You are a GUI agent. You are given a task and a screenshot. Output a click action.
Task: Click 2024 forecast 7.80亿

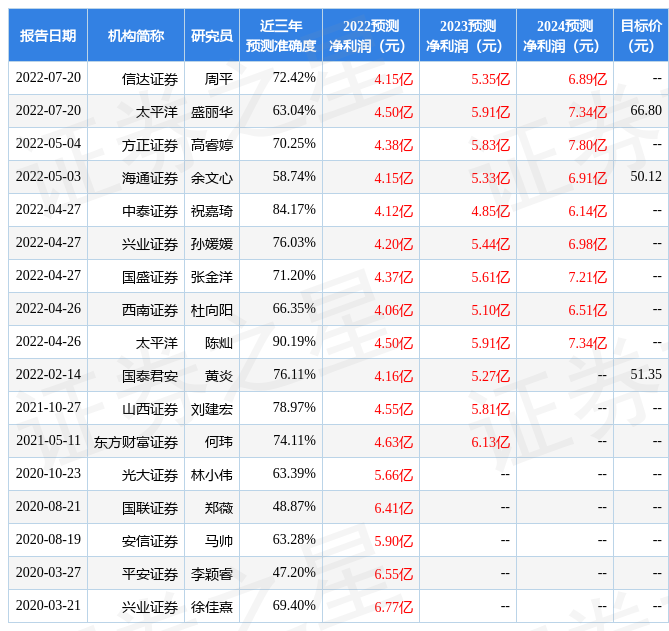(x=587, y=145)
